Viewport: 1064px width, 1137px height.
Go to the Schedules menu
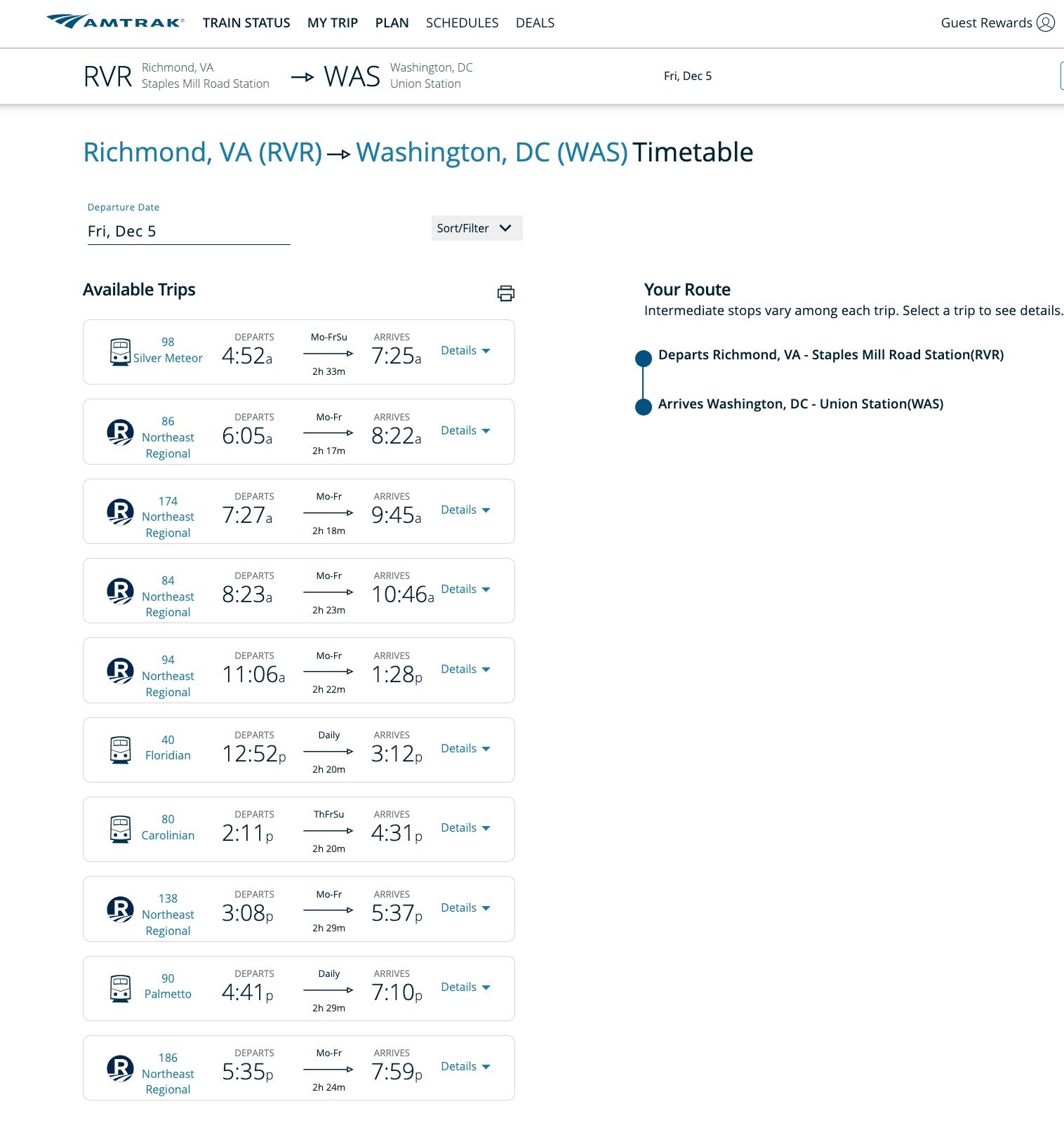(462, 22)
